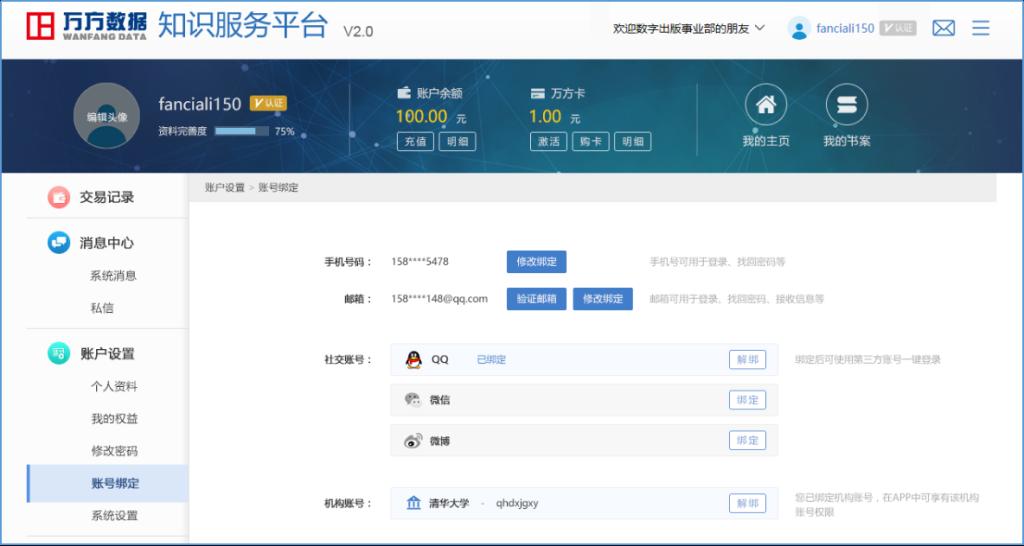
Task: Click the 编辑头像 profile picture
Action: pos(106,116)
